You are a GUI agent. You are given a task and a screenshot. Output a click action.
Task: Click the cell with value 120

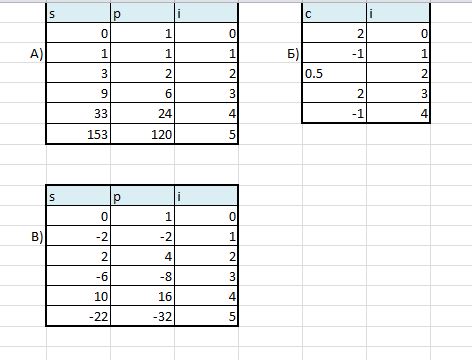(x=142, y=134)
